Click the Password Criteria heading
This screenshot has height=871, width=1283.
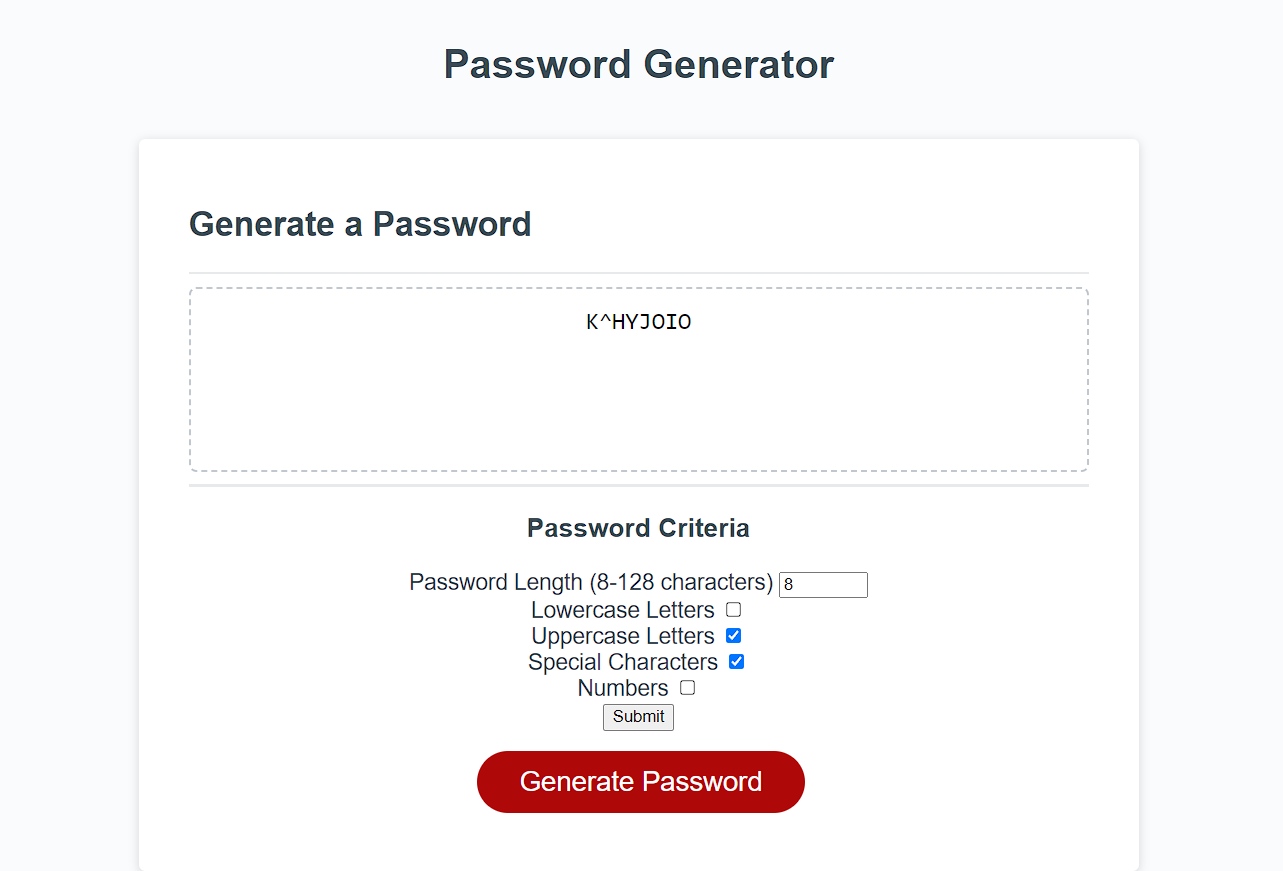638,527
